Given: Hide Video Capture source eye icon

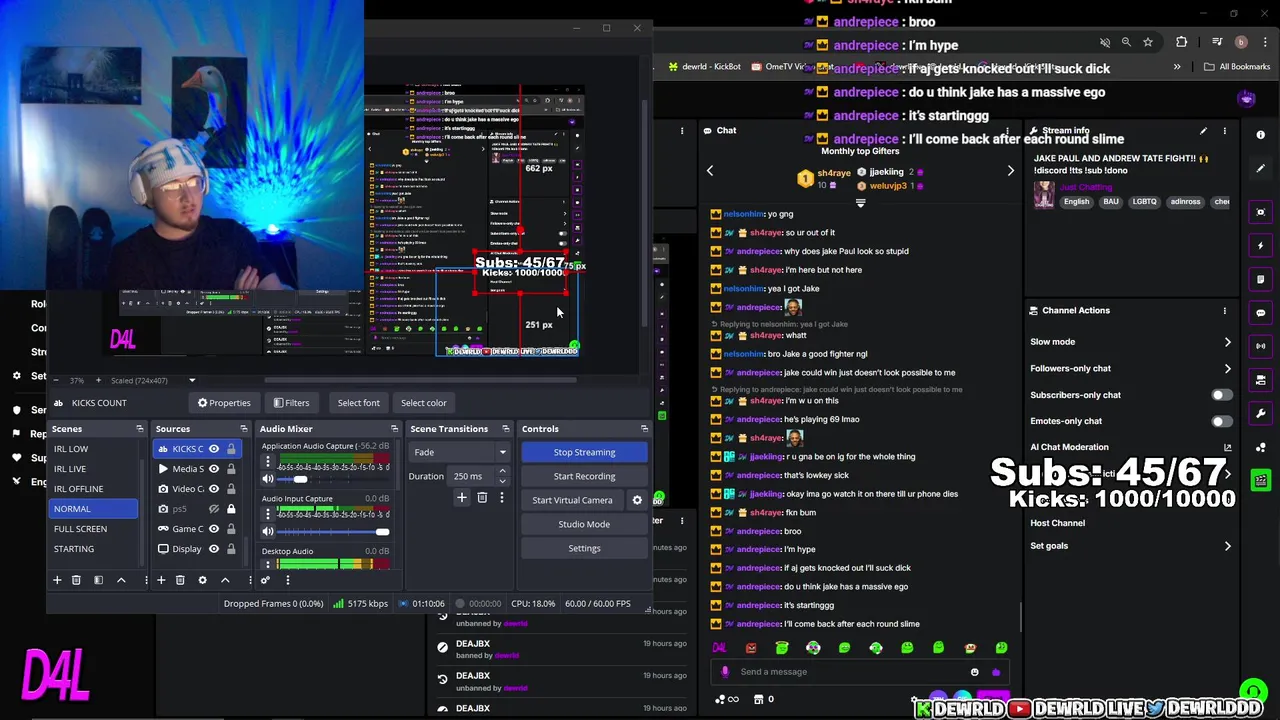Looking at the screenshot, I should point(214,489).
